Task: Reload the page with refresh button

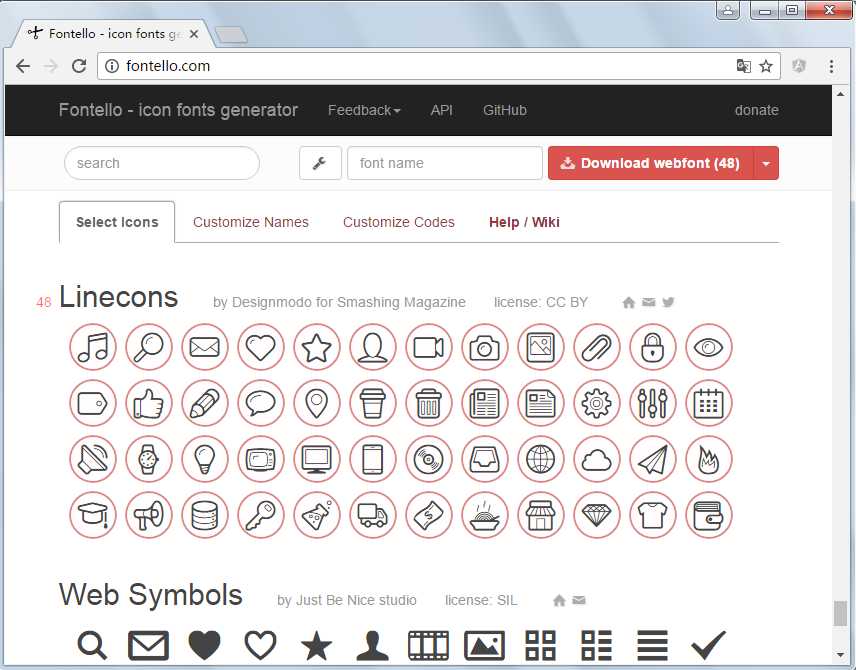Action: tap(79, 66)
